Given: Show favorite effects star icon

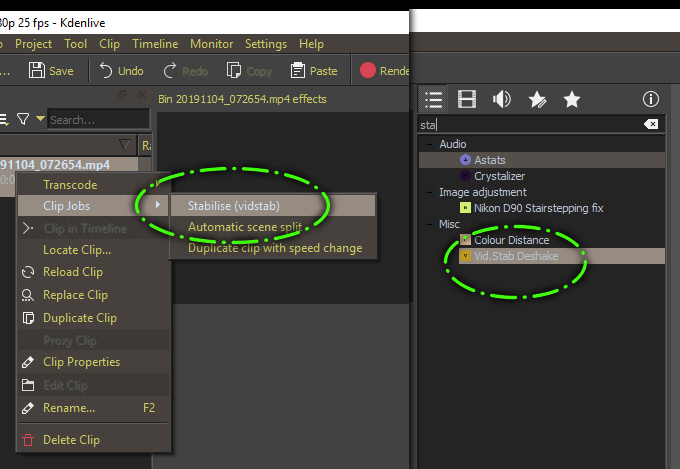Looking at the screenshot, I should [x=572, y=99].
